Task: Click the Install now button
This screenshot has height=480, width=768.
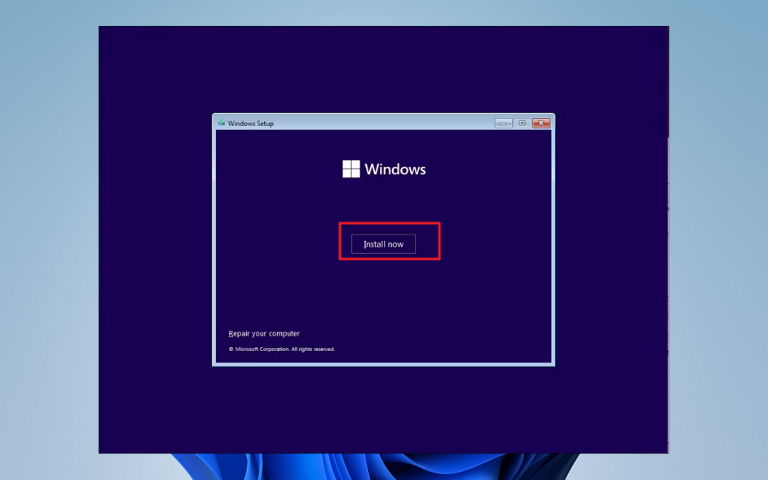Action: click(x=383, y=244)
